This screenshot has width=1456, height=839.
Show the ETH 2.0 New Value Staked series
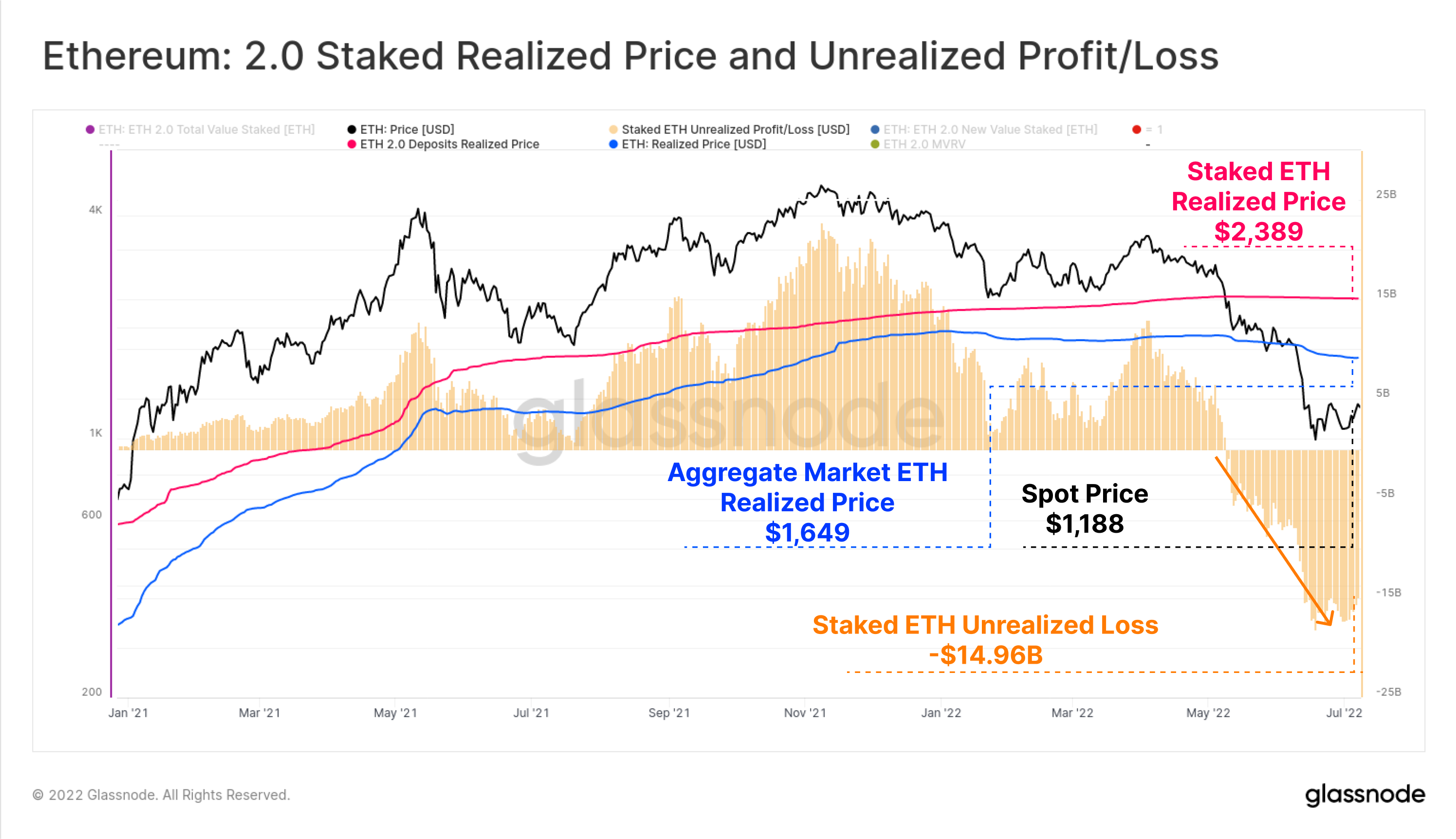coord(990,130)
